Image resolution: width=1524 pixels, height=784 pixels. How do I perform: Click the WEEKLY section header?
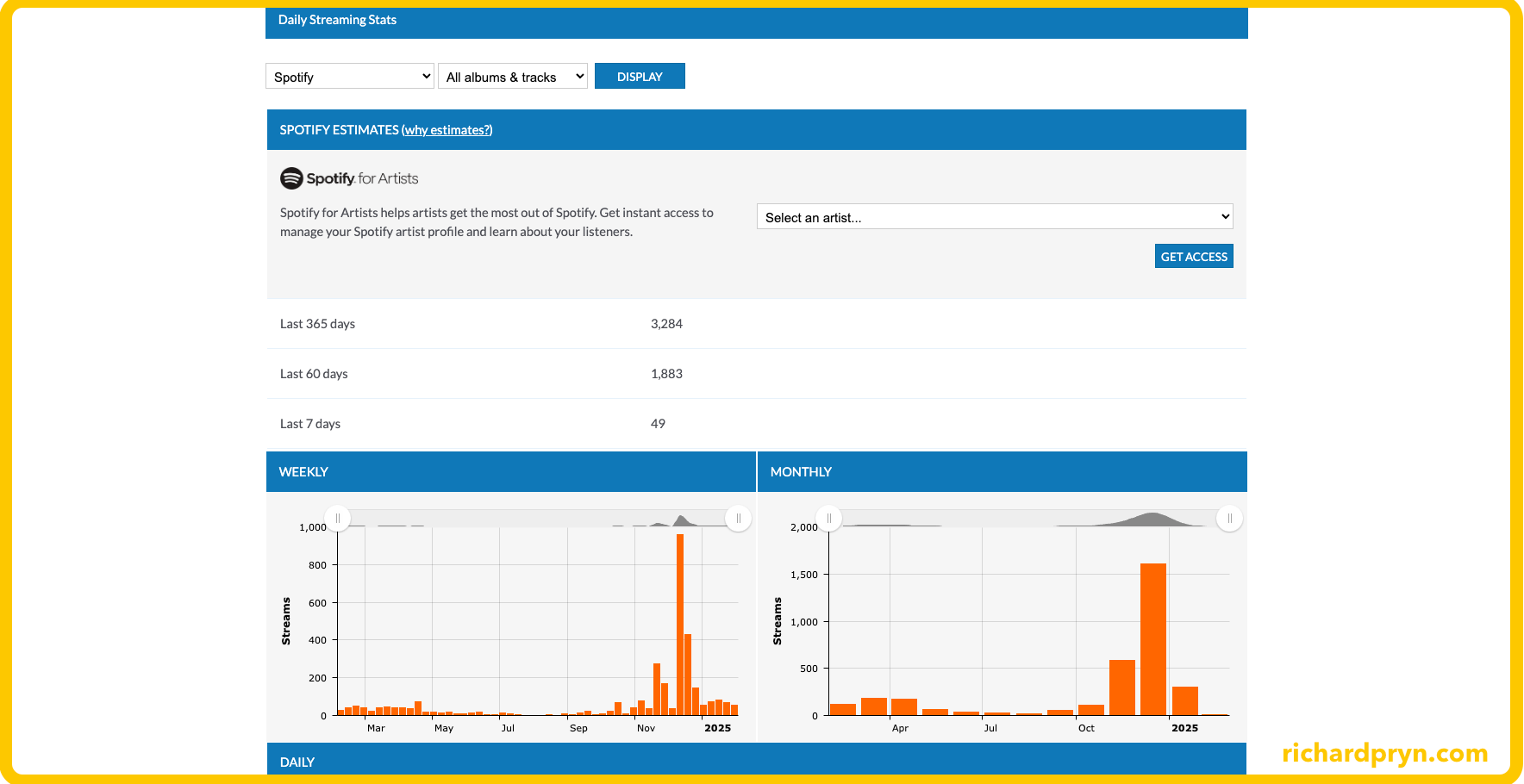pyautogui.click(x=511, y=472)
